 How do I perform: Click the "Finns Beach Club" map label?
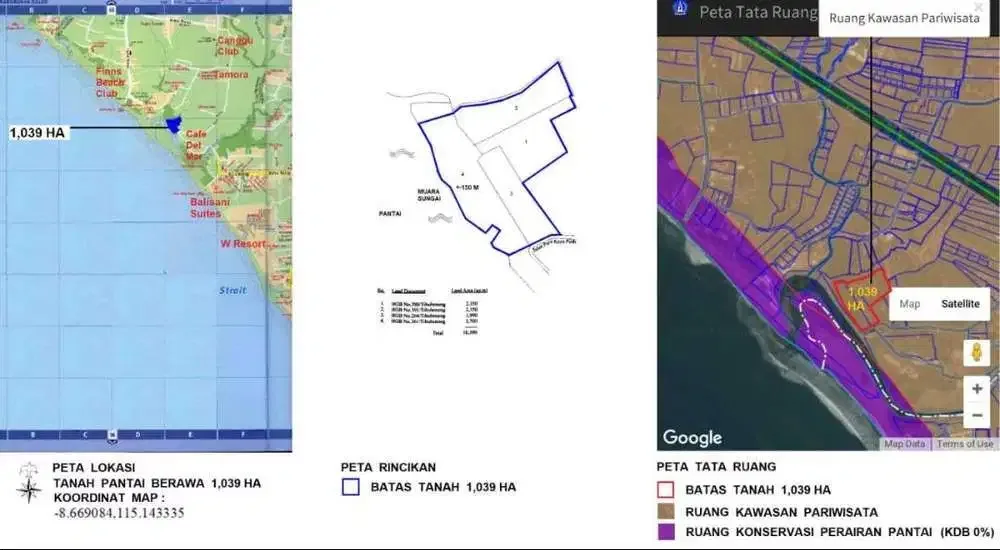110,82
